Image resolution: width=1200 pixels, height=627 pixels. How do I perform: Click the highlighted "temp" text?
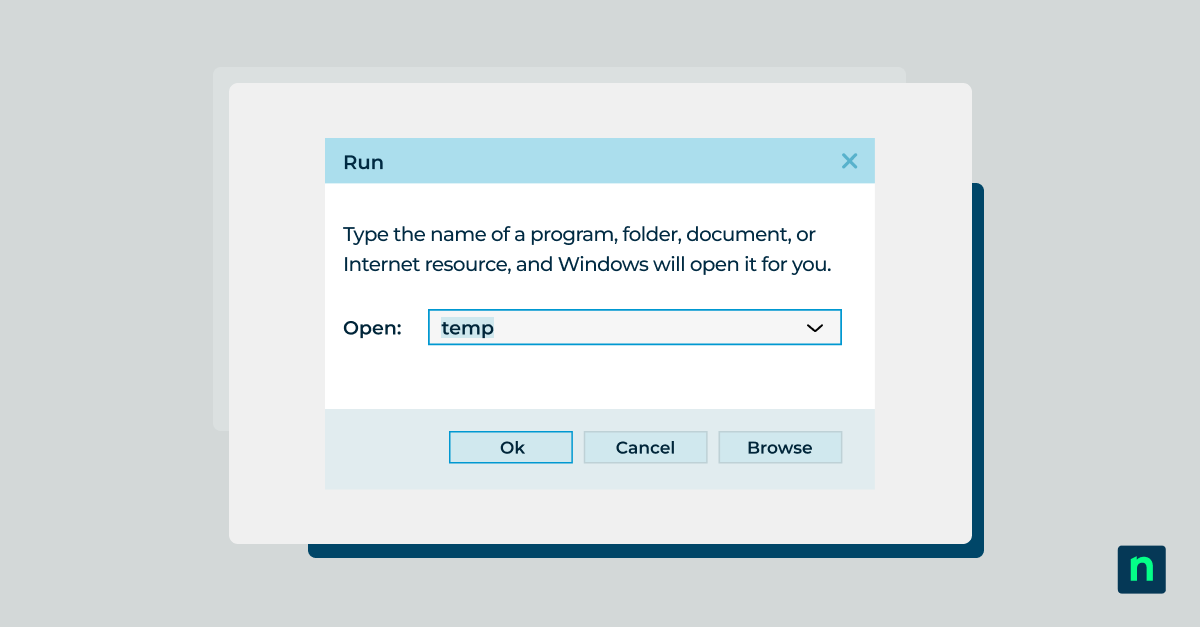468,328
